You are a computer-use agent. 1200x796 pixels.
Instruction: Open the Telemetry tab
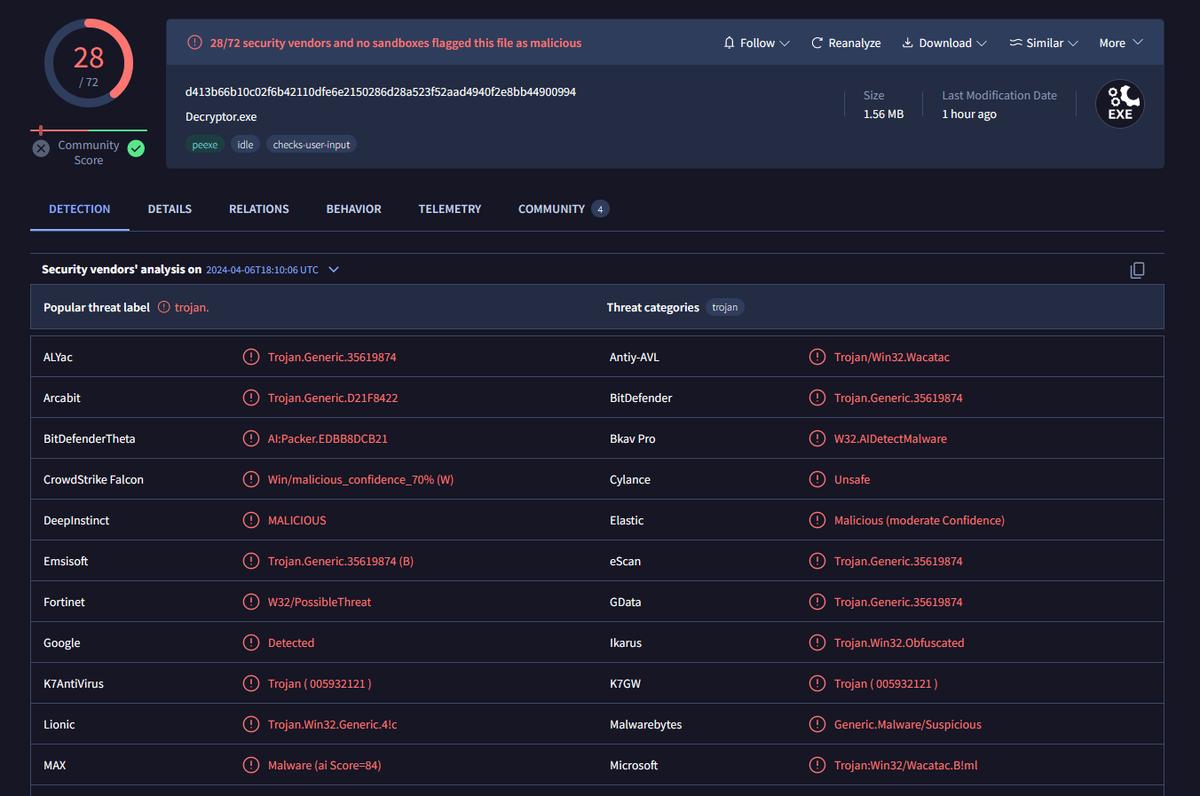(x=450, y=209)
